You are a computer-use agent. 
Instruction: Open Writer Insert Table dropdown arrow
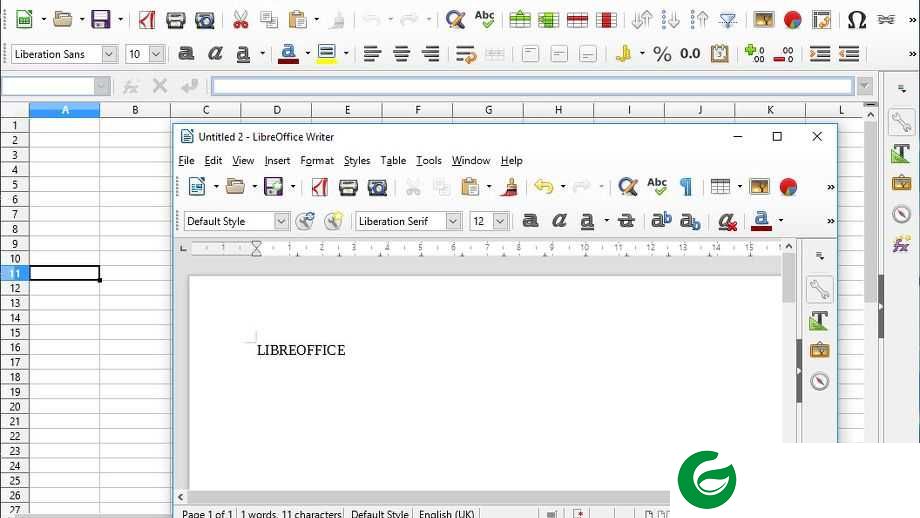pyautogui.click(x=739, y=187)
